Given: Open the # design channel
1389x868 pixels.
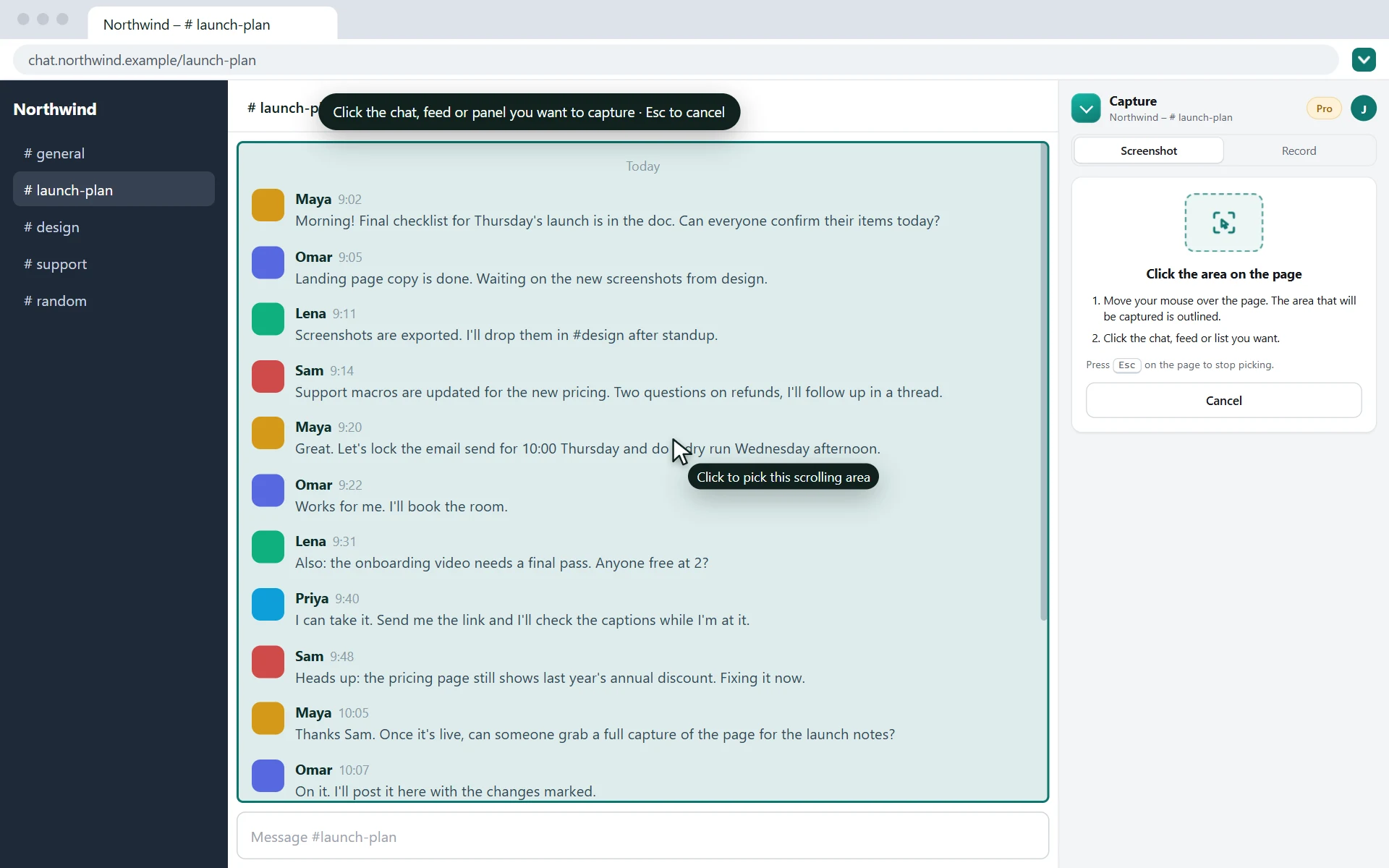Looking at the screenshot, I should 114,227.
